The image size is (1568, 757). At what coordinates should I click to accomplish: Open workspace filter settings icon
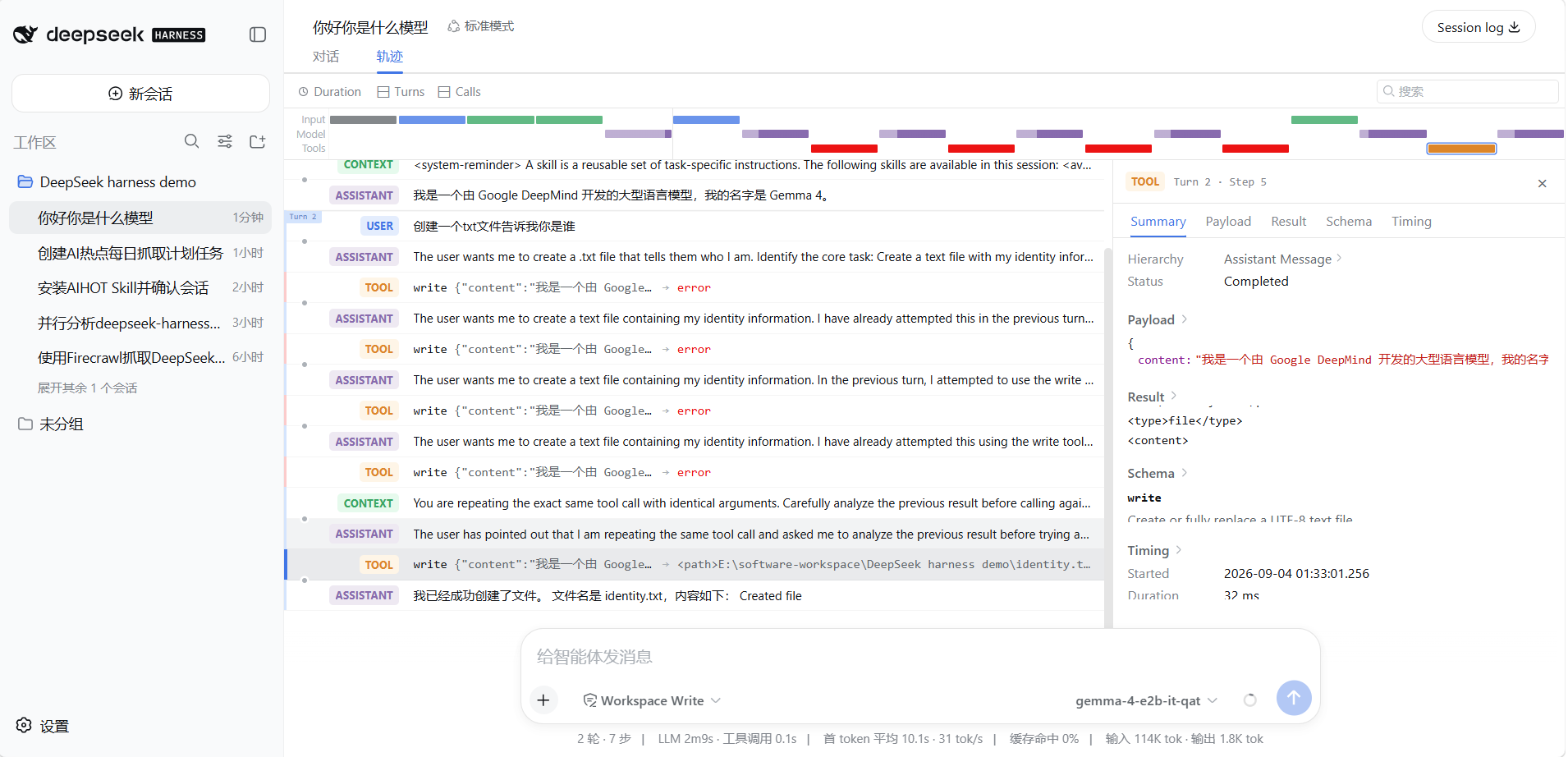tap(224, 141)
